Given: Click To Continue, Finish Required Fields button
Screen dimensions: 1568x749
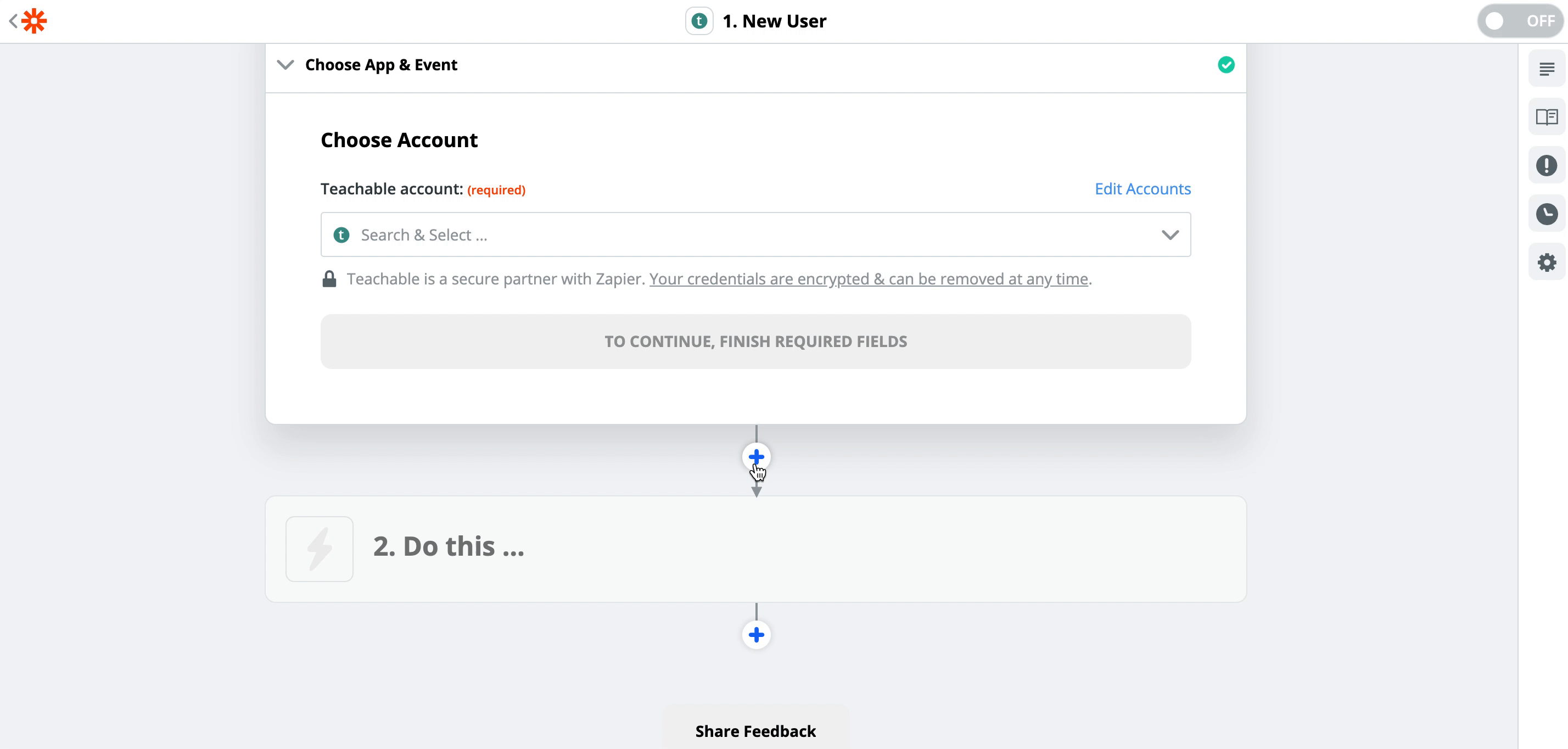Looking at the screenshot, I should [x=755, y=342].
